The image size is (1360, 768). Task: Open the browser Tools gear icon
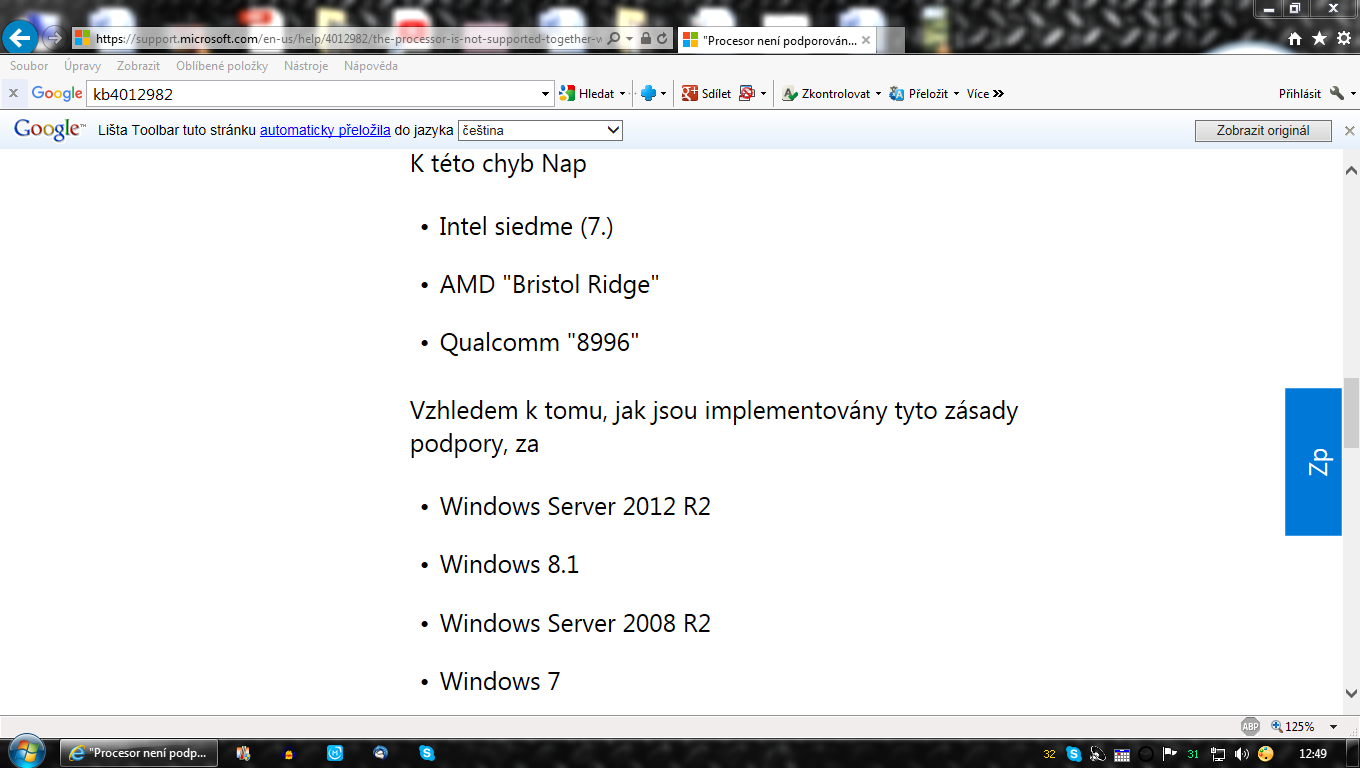click(x=1342, y=38)
